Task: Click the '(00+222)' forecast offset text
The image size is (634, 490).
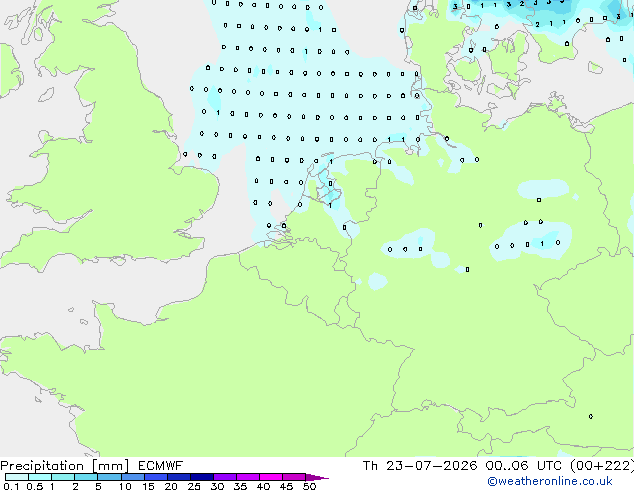Action: 602,466
